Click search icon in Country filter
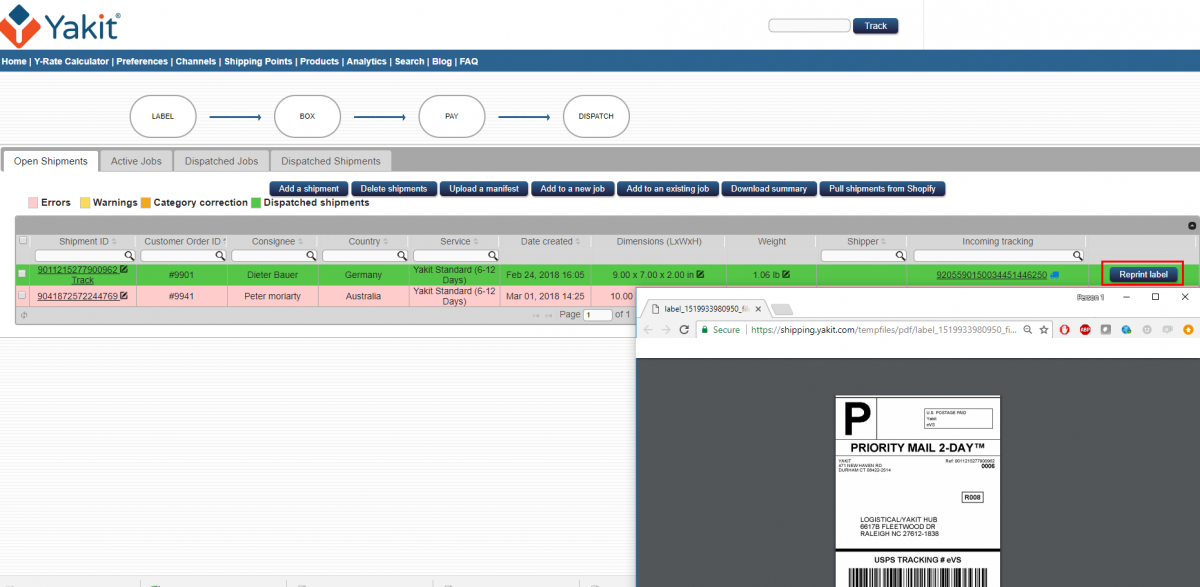Viewport: 1200px width, 587px height. click(401, 256)
